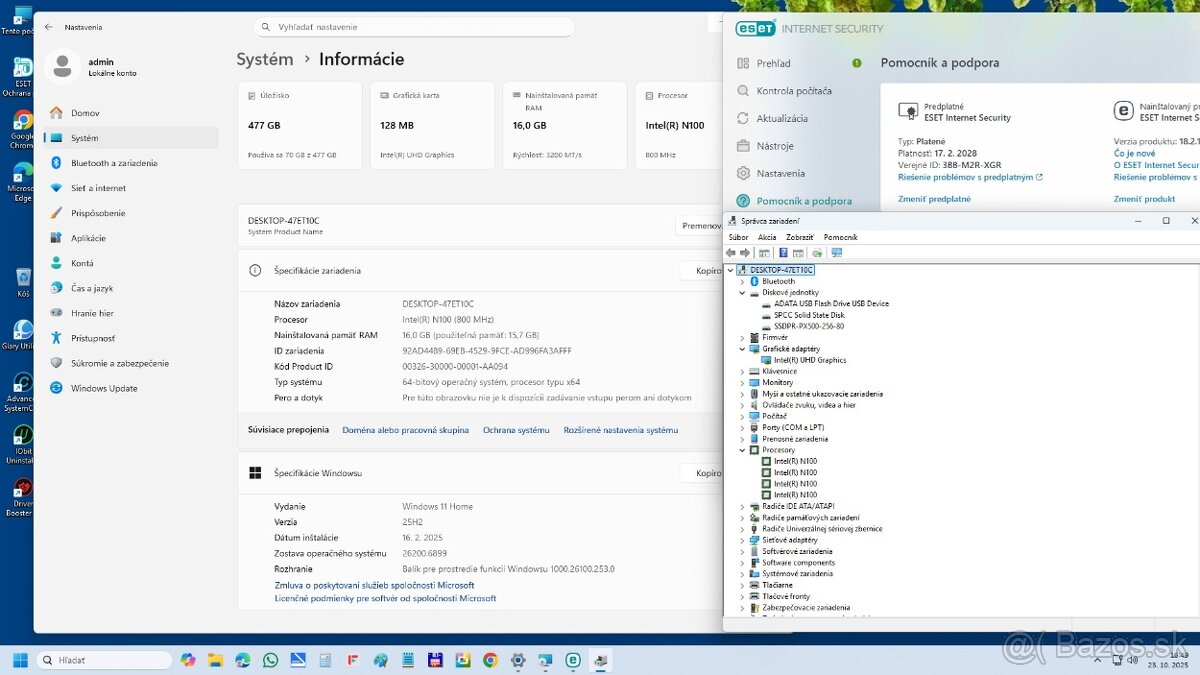Click the ESET Nastavenia gear icon

tap(743, 173)
